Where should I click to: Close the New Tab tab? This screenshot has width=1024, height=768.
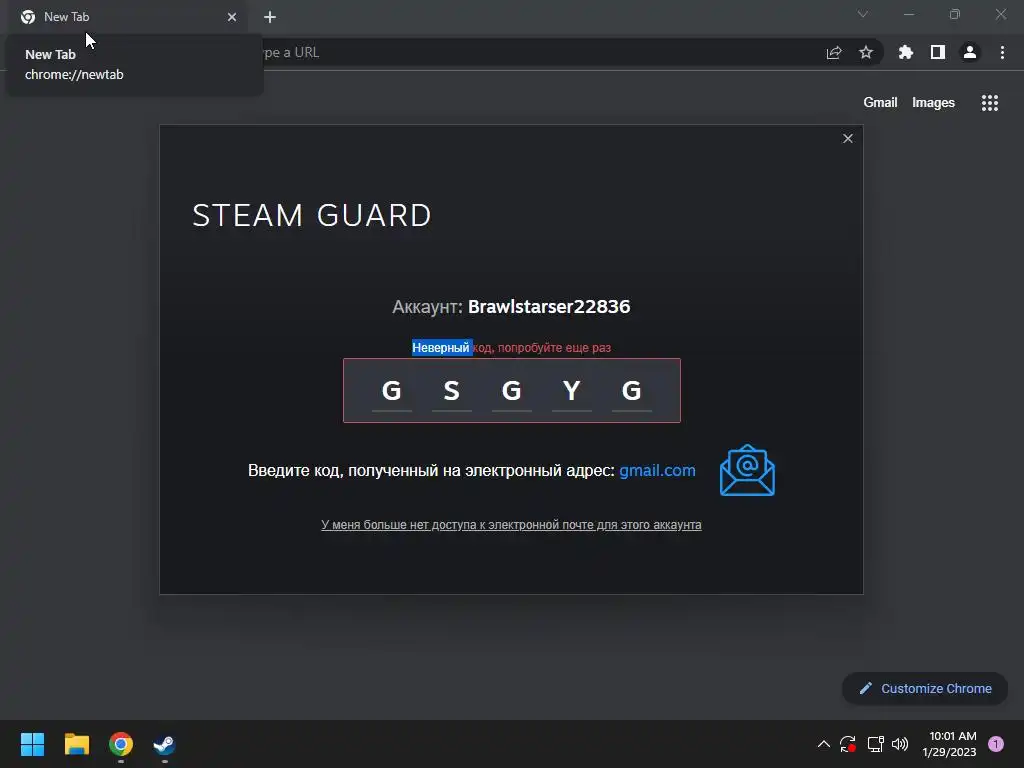click(232, 17)
